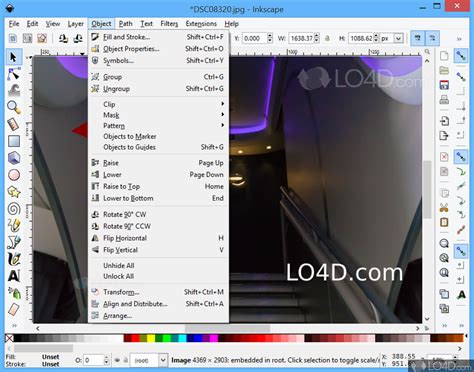The image size is (474, 372).
Task: Open the Extensions menu
Action: 201,24
